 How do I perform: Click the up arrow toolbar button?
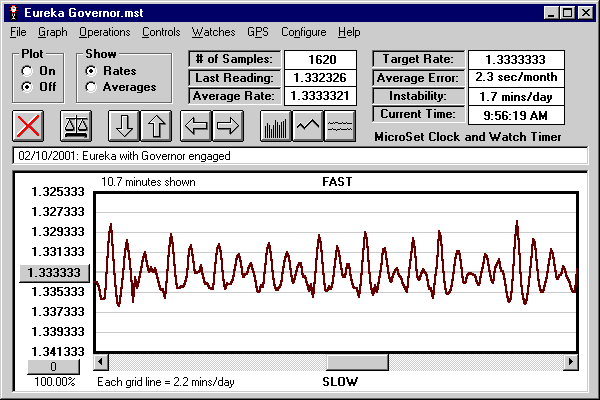click(x=156, y=126)
